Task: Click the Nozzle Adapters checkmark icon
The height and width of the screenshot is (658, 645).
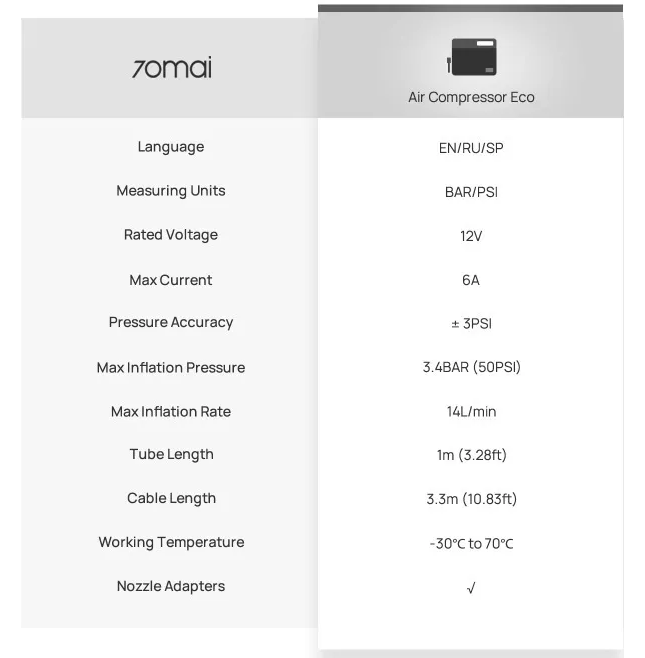Action: point(471,588)
